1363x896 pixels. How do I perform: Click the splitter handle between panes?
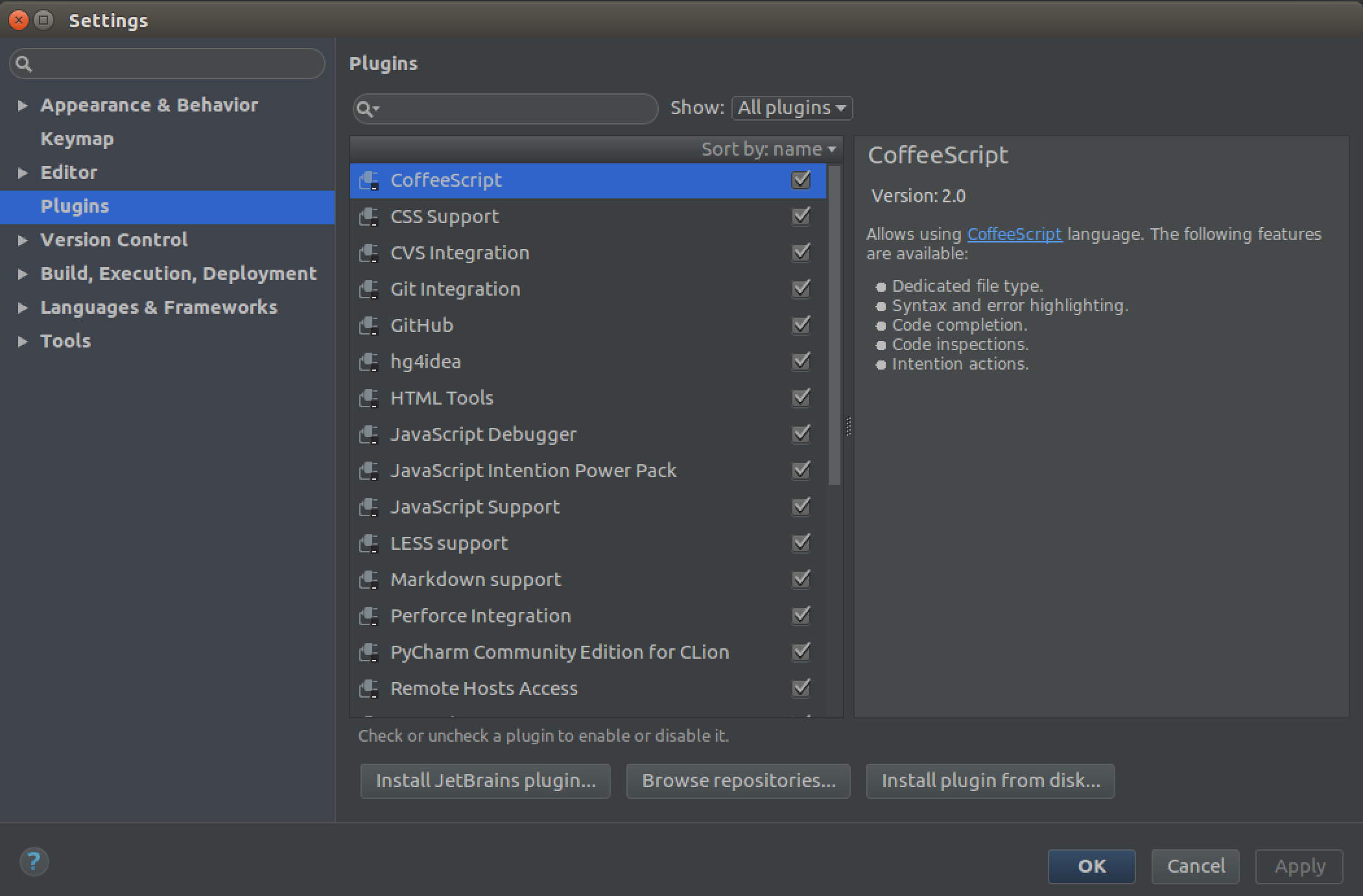click(x=849, y=427)
